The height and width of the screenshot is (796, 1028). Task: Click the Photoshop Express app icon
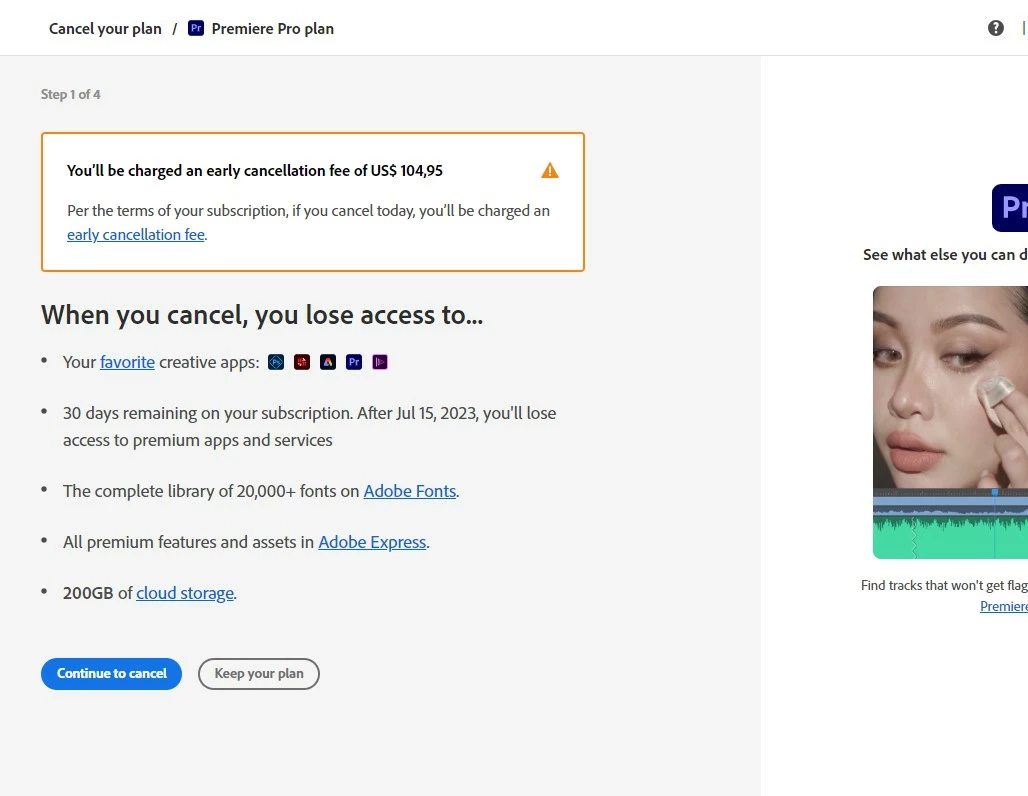tap(276, 362)
